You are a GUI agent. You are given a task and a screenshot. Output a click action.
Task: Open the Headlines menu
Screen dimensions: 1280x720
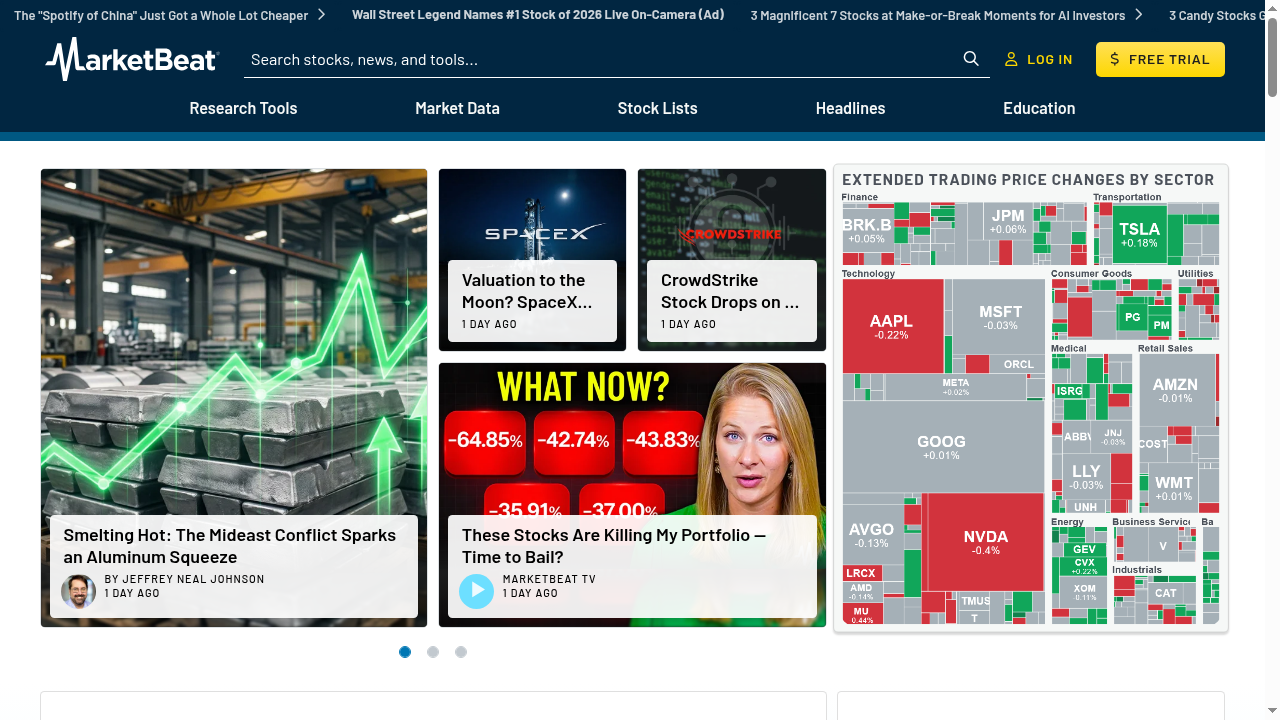point(850,108)
